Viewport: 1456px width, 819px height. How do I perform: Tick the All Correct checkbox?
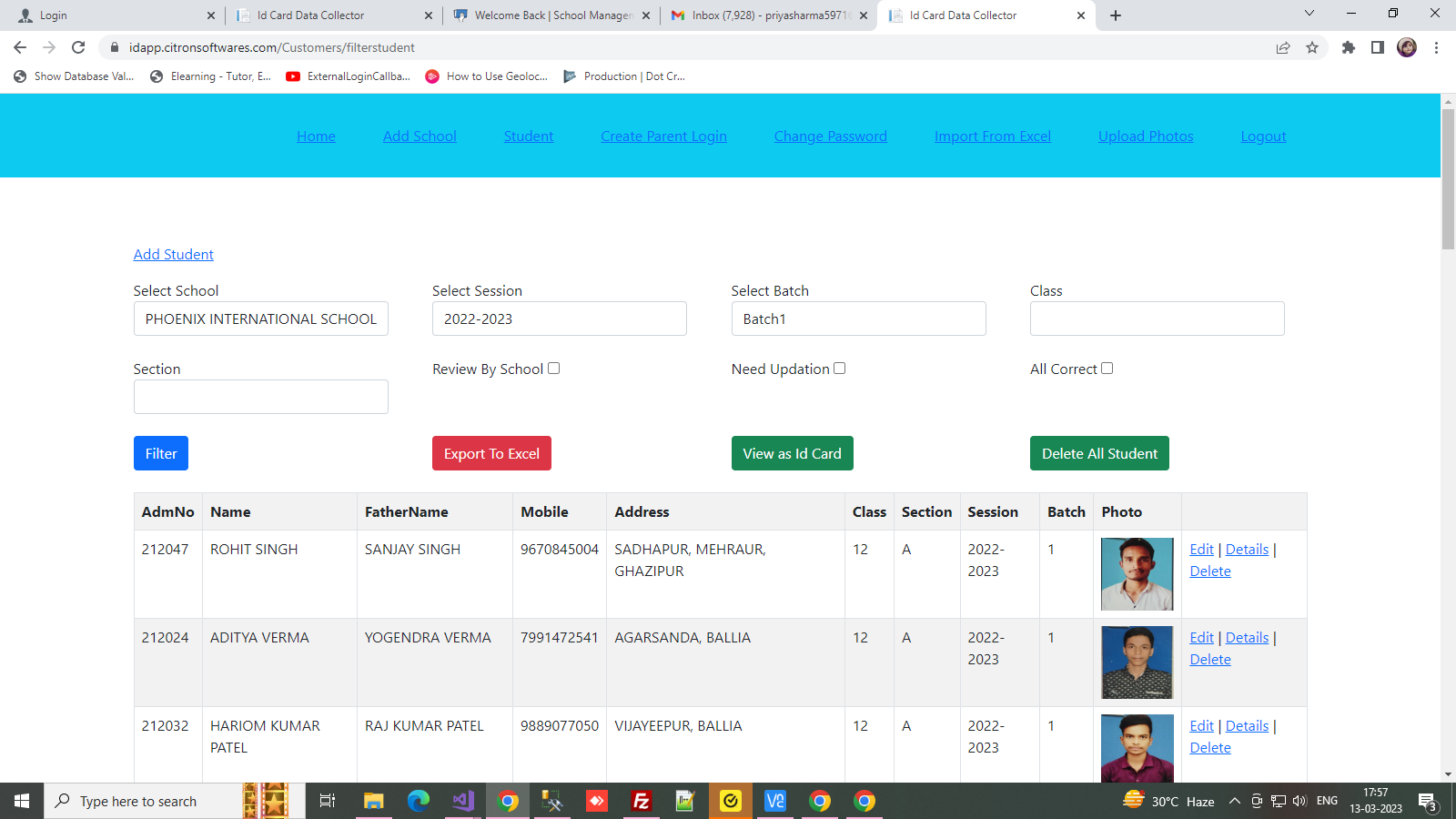[1107, 369]
